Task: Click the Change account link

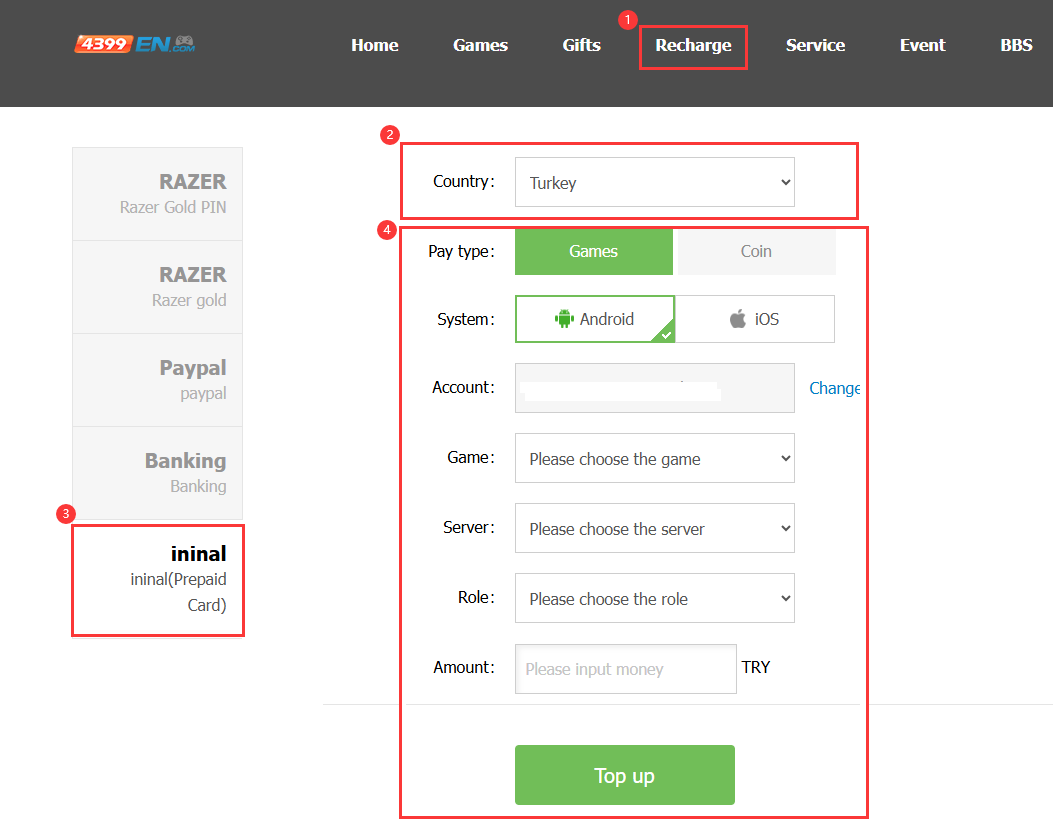Action: (x=834, y=388)
